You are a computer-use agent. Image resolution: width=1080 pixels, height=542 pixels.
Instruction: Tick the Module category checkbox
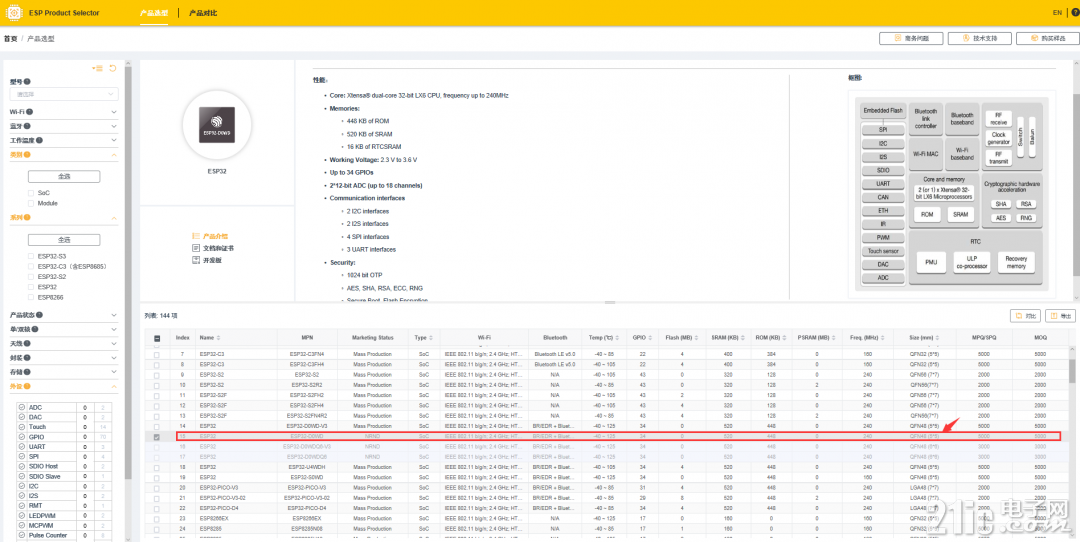tap(31, 203)
